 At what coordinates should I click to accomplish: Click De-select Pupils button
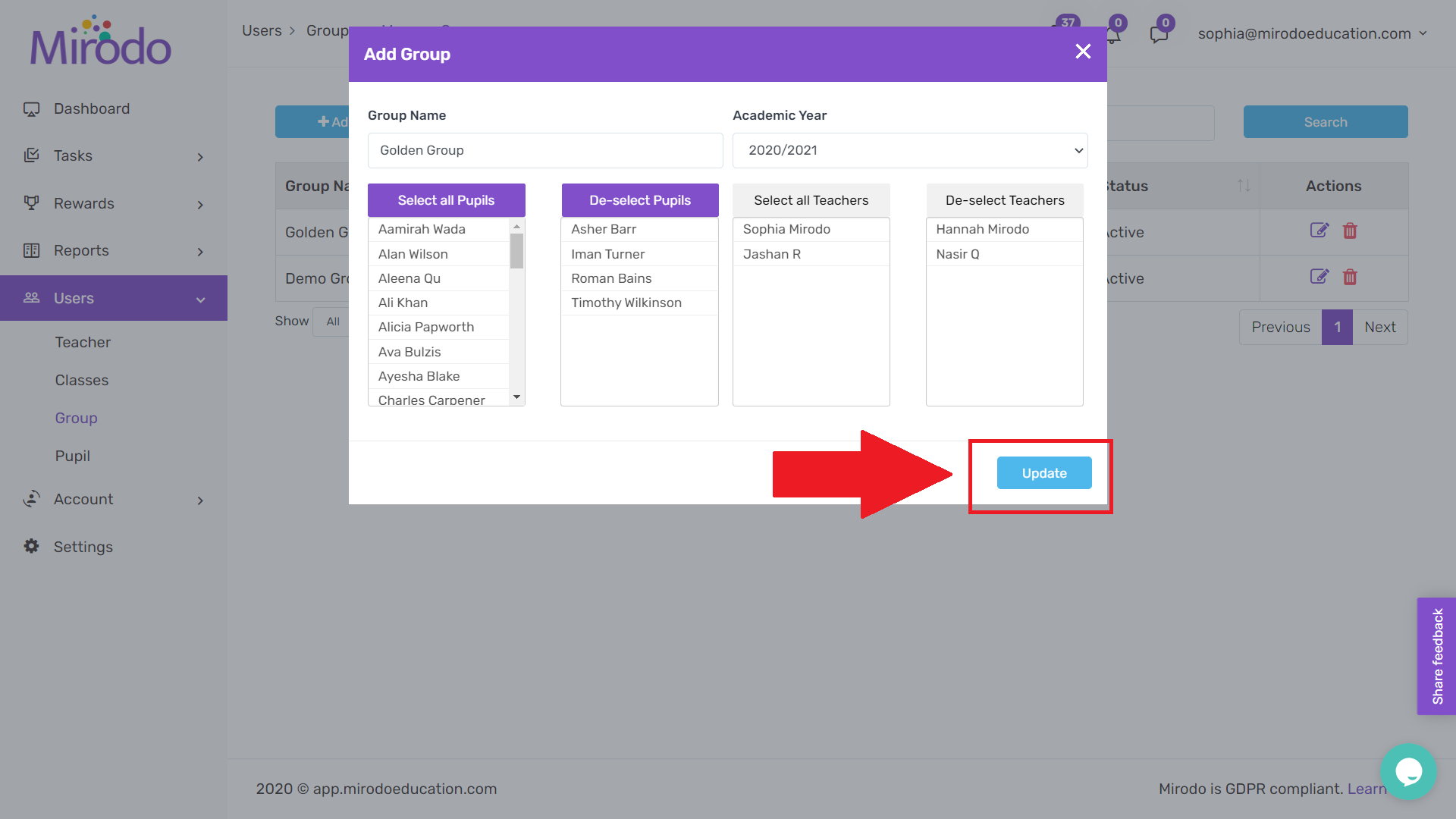pyautogui.click(x=640, y=200)
